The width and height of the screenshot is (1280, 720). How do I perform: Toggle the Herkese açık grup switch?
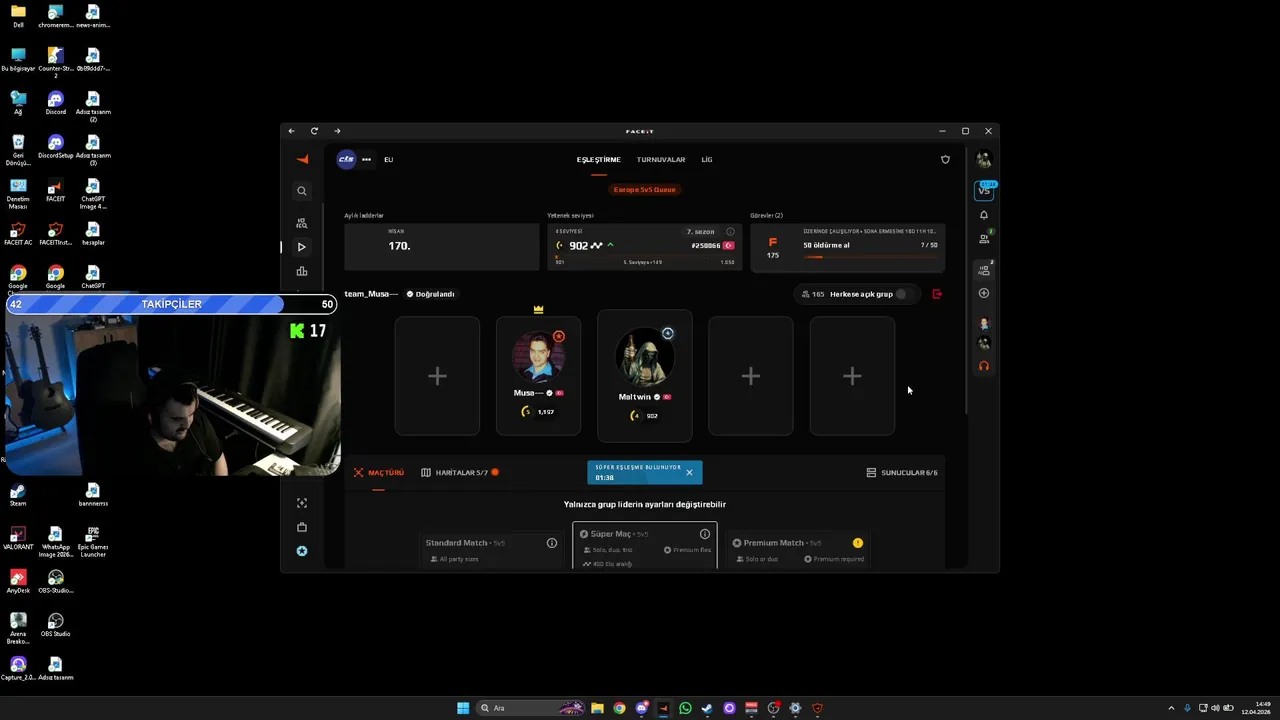pos(903,294)
